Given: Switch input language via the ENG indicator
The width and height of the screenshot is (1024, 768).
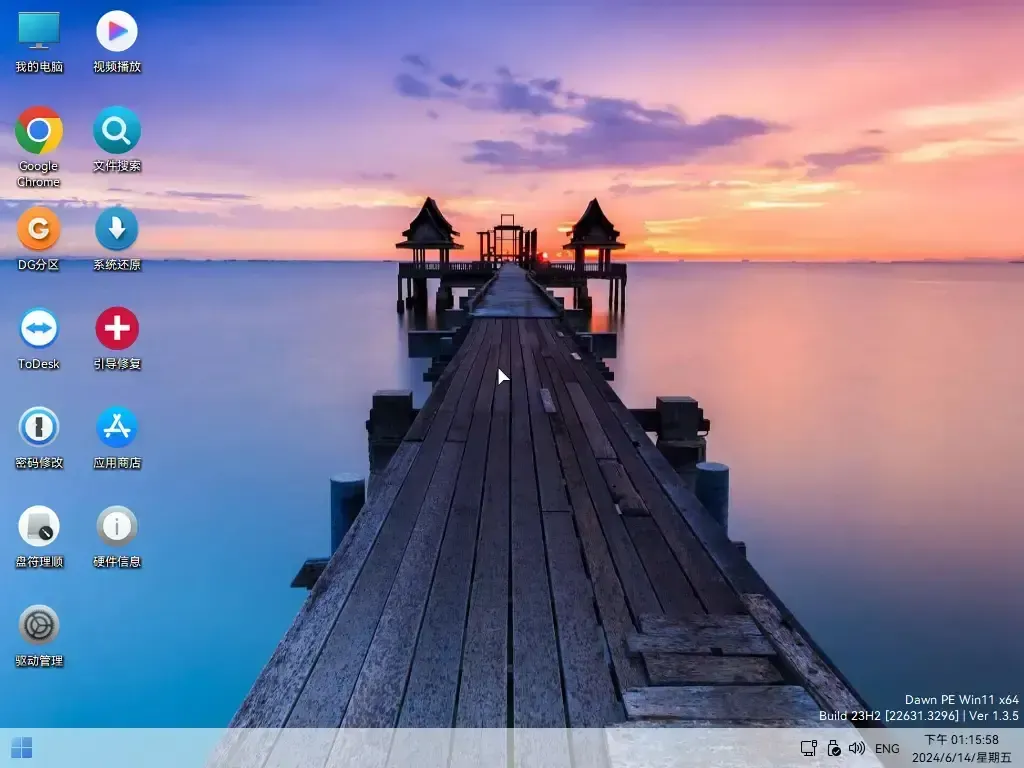Looking at the screenshot, I should click(886, 747).
